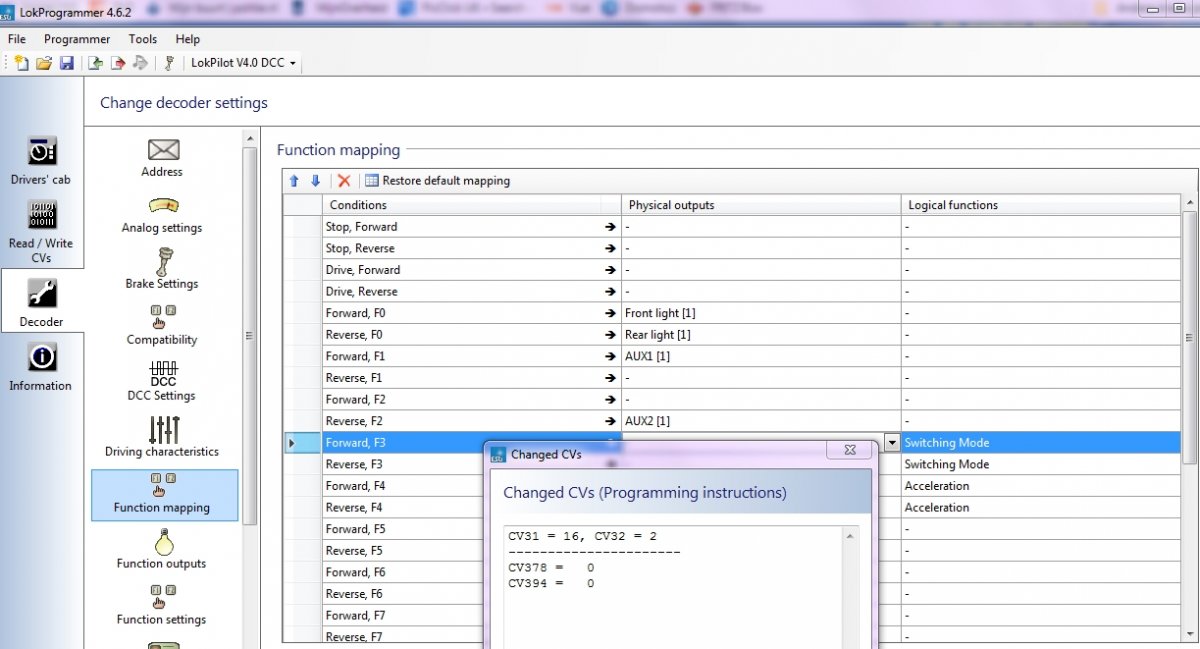The image size is (1200, 649).
Task: Click 'Switching Mode' in the Forward, F3 row
Action: [946, 443]
